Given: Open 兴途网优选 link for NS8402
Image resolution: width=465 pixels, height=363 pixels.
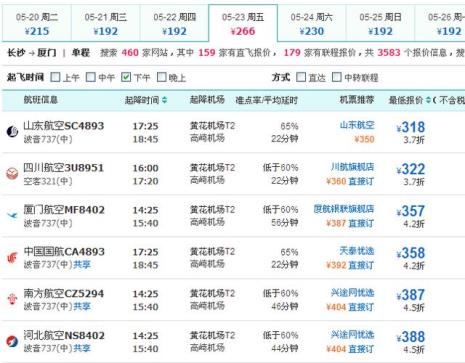Looking at the screenshot, I should 352,335.
